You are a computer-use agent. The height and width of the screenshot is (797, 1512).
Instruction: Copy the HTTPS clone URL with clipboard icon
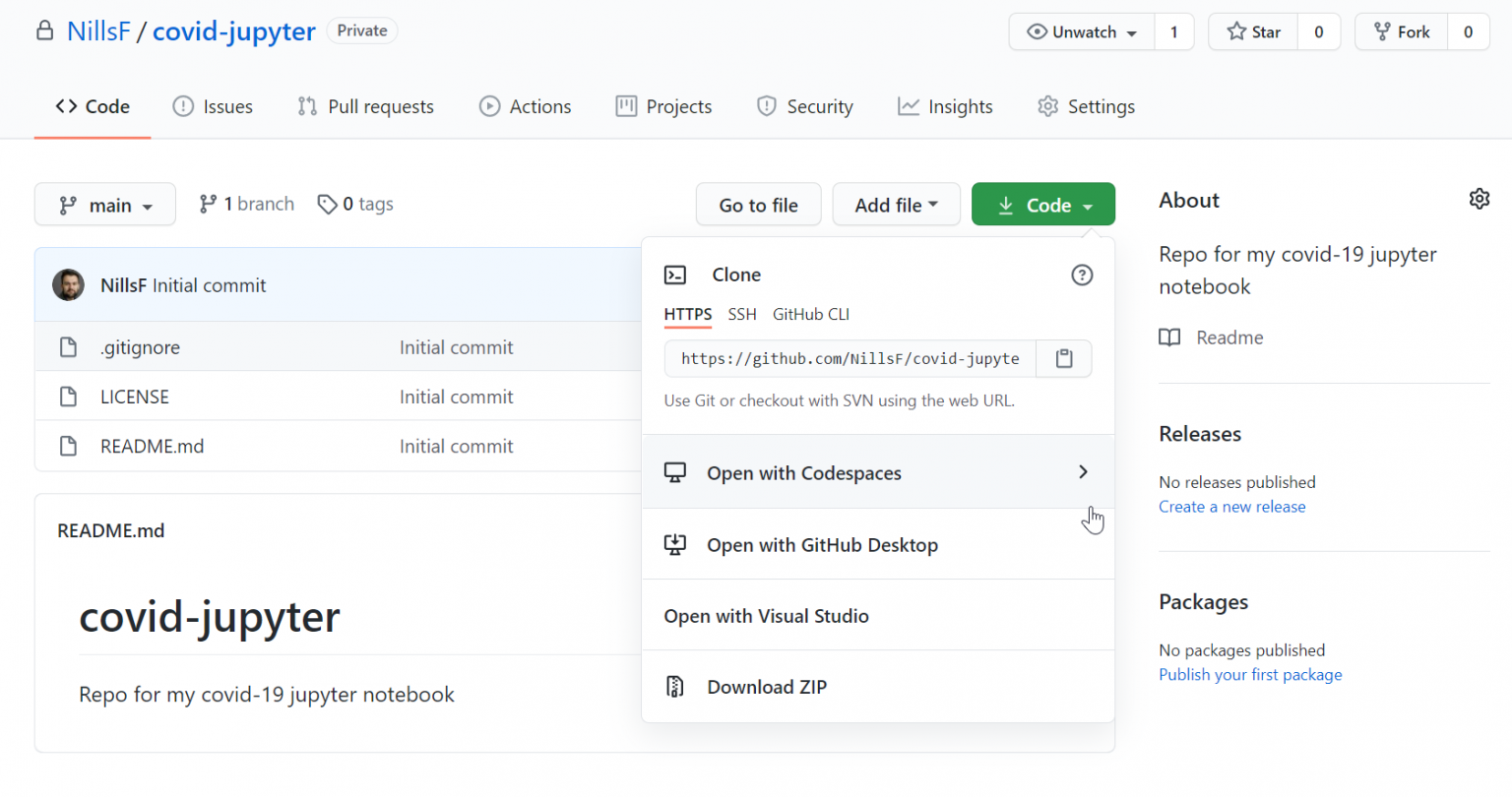coord(1064,358)
